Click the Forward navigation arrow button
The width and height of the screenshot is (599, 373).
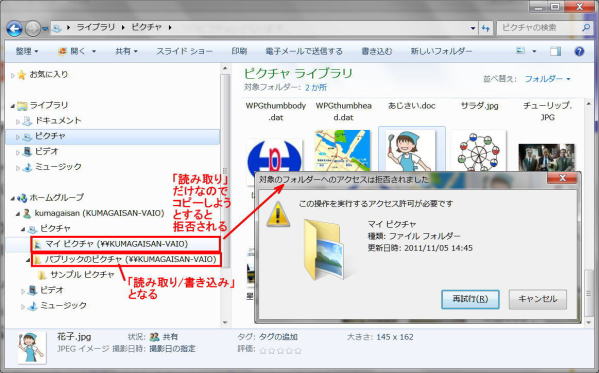tap(32, 28)
